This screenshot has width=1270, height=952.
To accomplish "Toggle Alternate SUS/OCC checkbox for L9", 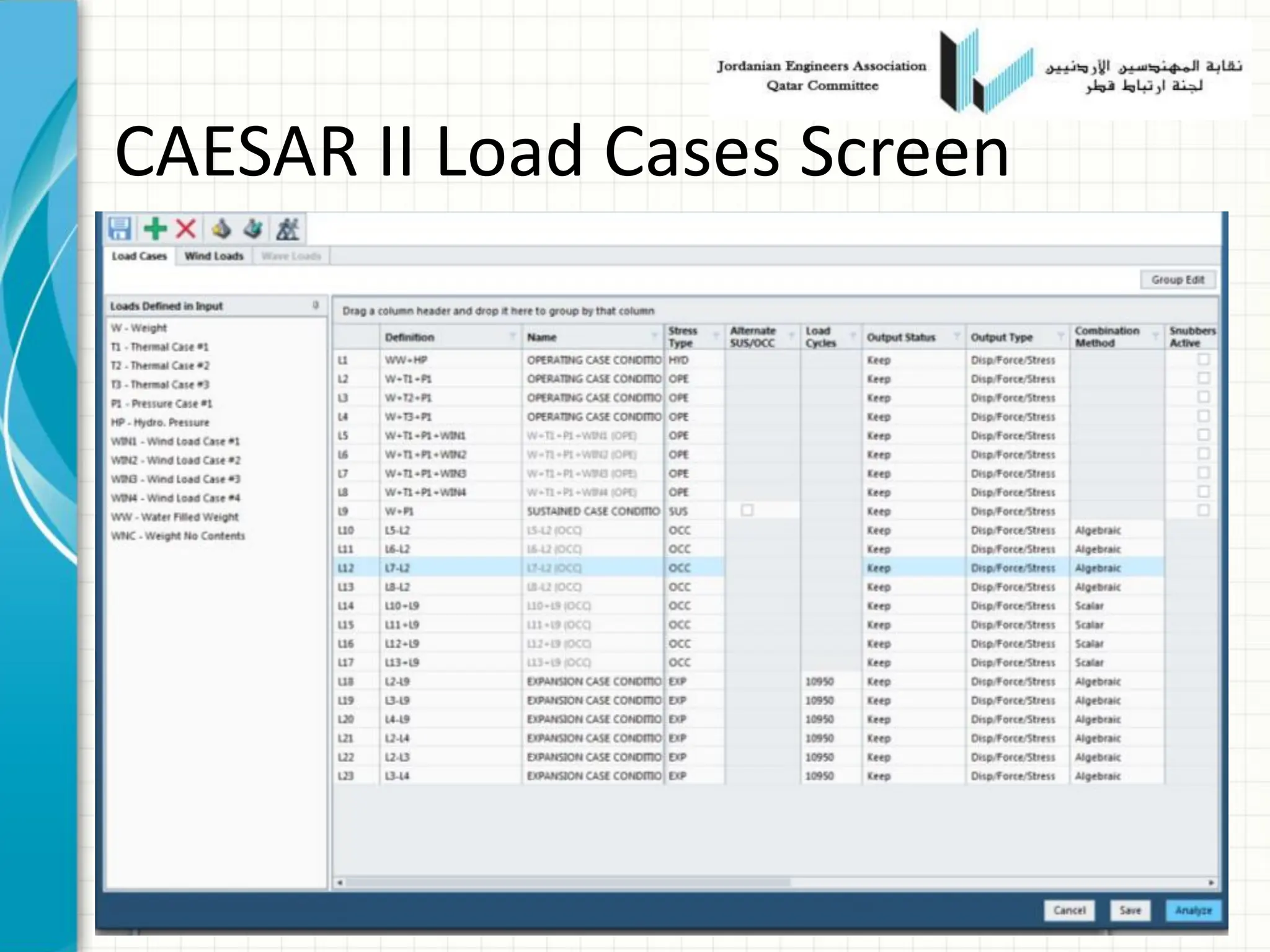I will pyautogui.click(x=747, y=510).
